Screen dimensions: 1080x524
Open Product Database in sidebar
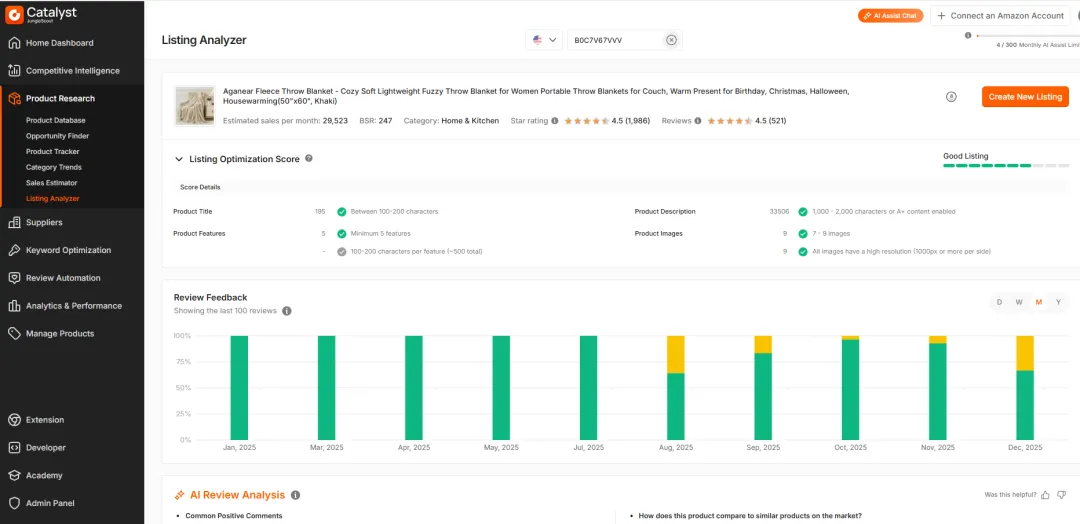[x=55, y=120]
